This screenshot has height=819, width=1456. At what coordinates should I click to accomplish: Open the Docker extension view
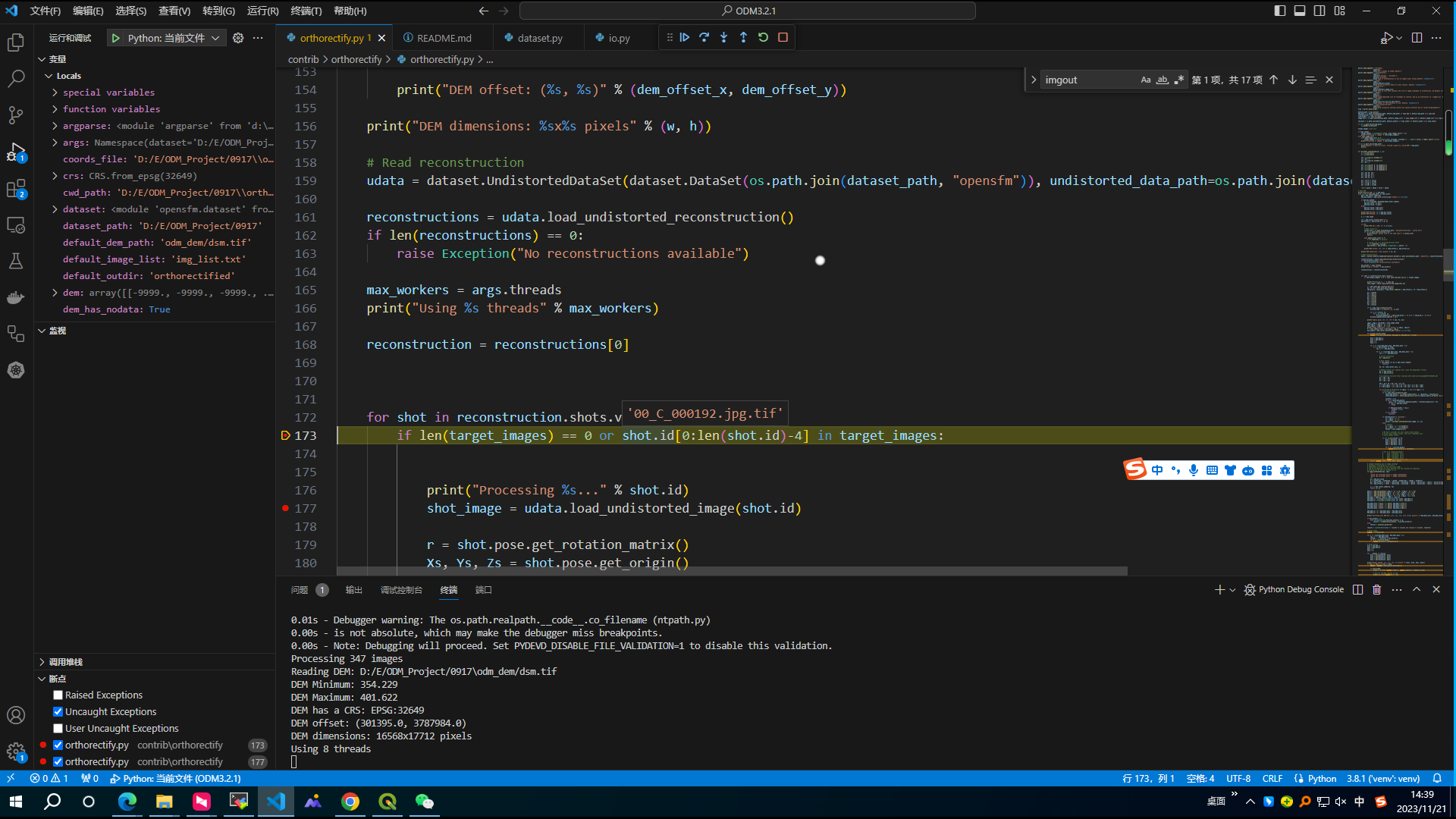coord(16,297)
